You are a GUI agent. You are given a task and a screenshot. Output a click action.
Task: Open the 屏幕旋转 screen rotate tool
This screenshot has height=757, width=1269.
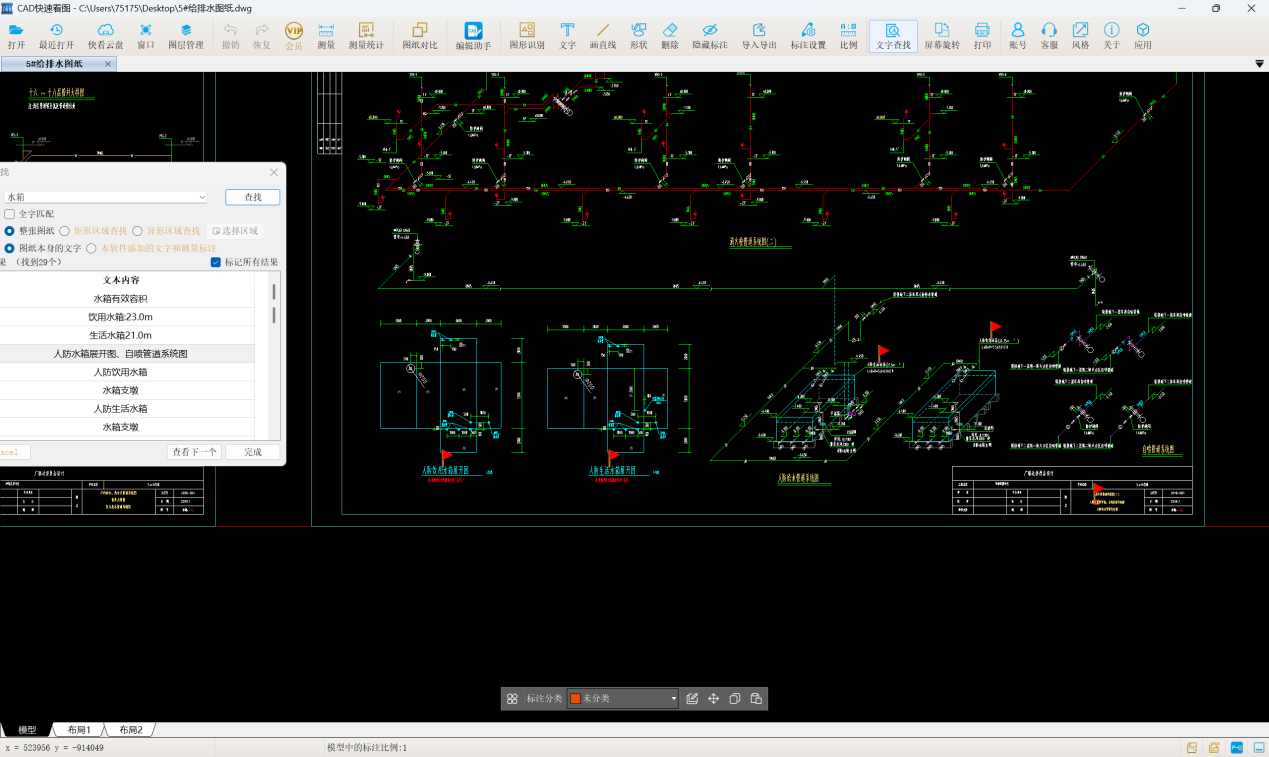(941, 36)
